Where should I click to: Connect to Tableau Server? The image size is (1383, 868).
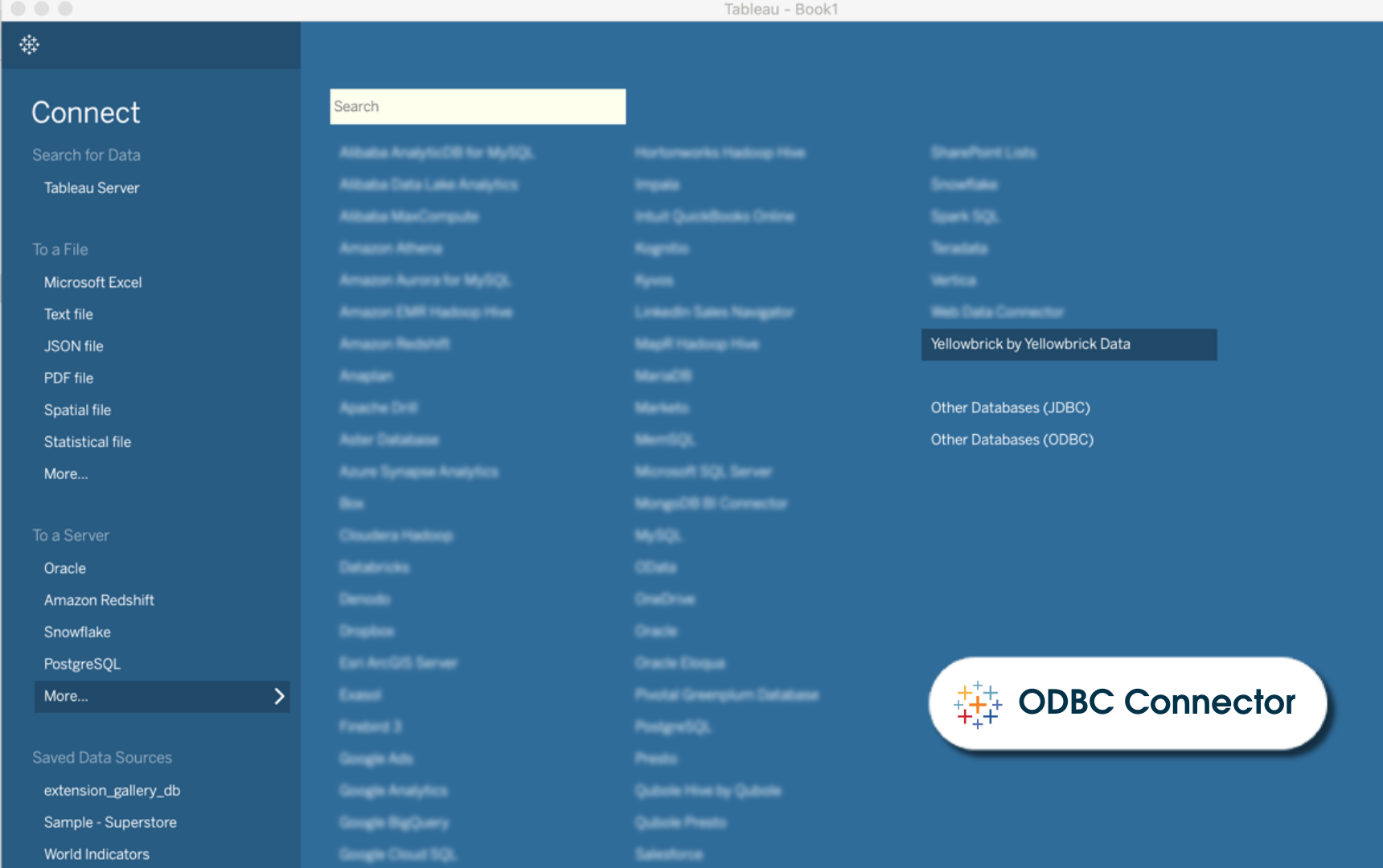tap(92, 188)
